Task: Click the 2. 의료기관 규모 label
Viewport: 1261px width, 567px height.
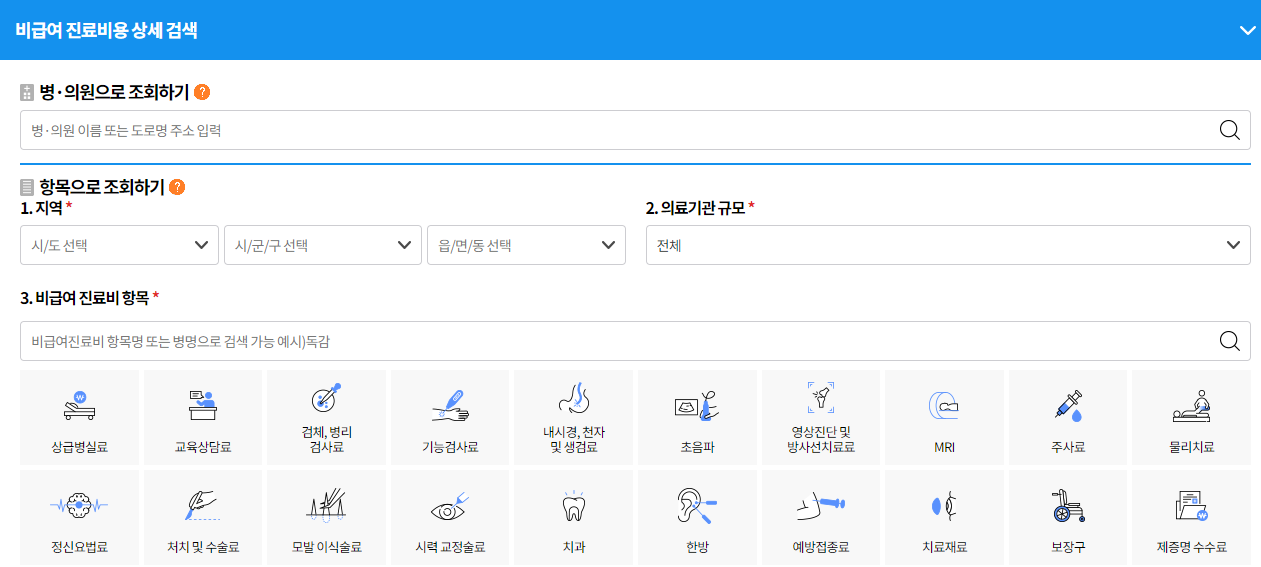Action: tap(695, 208)
